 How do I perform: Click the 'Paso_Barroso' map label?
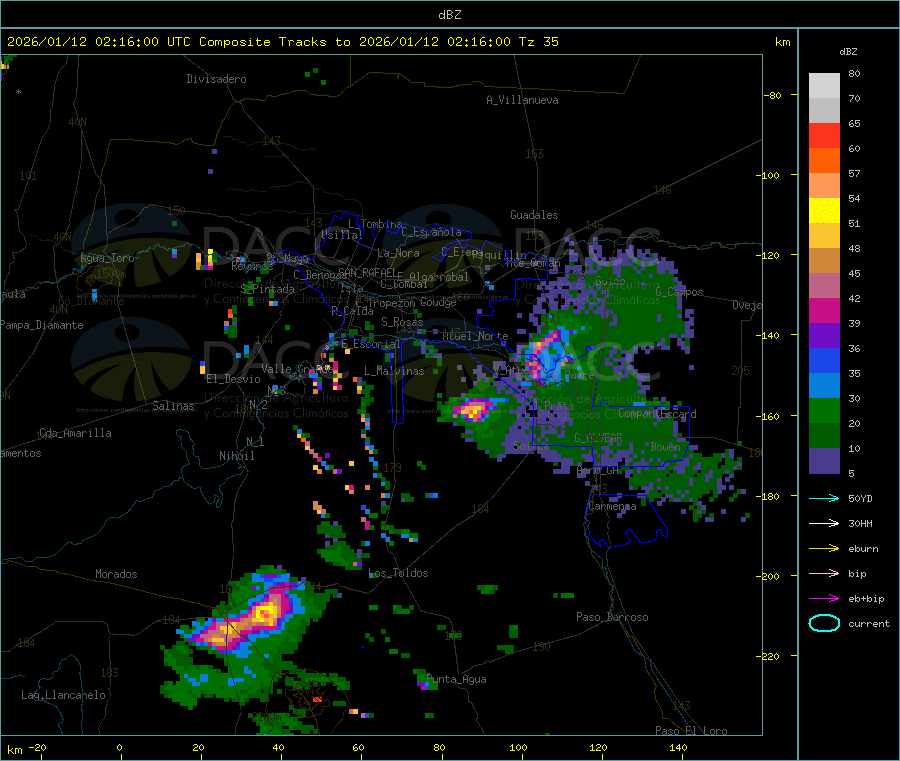coord(612,617)
